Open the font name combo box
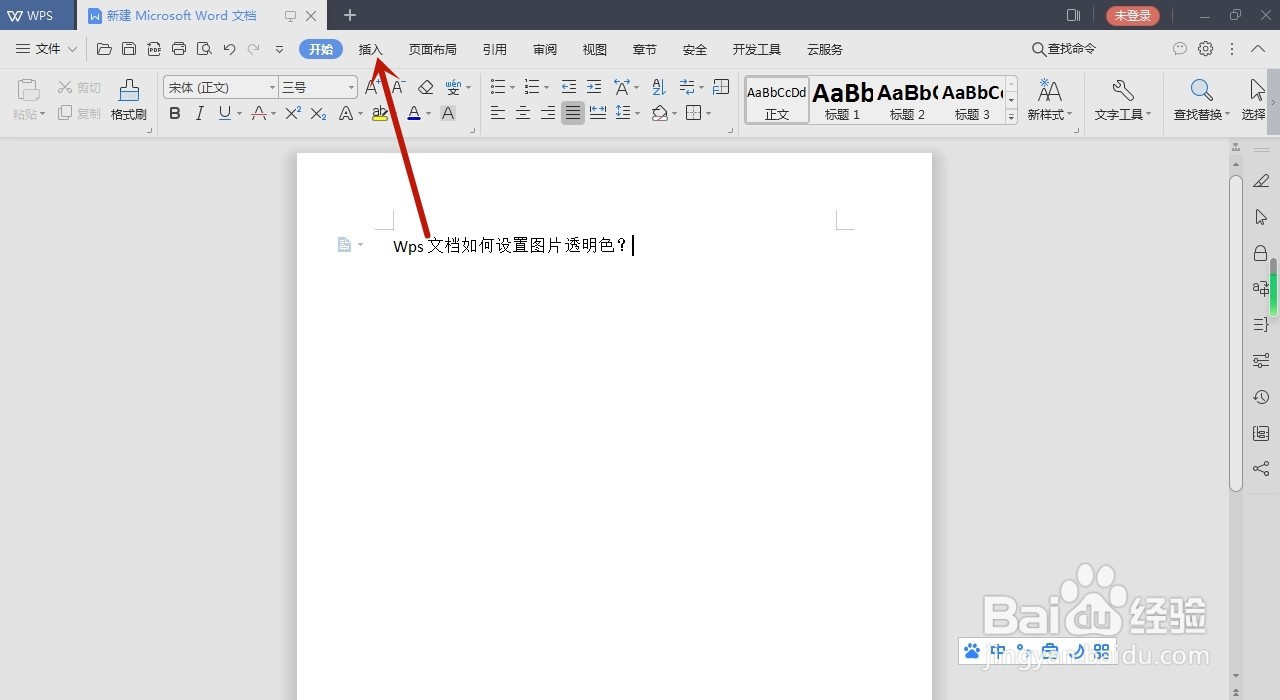This screenshot has width=1280, height=700. [x=221, y=88]
